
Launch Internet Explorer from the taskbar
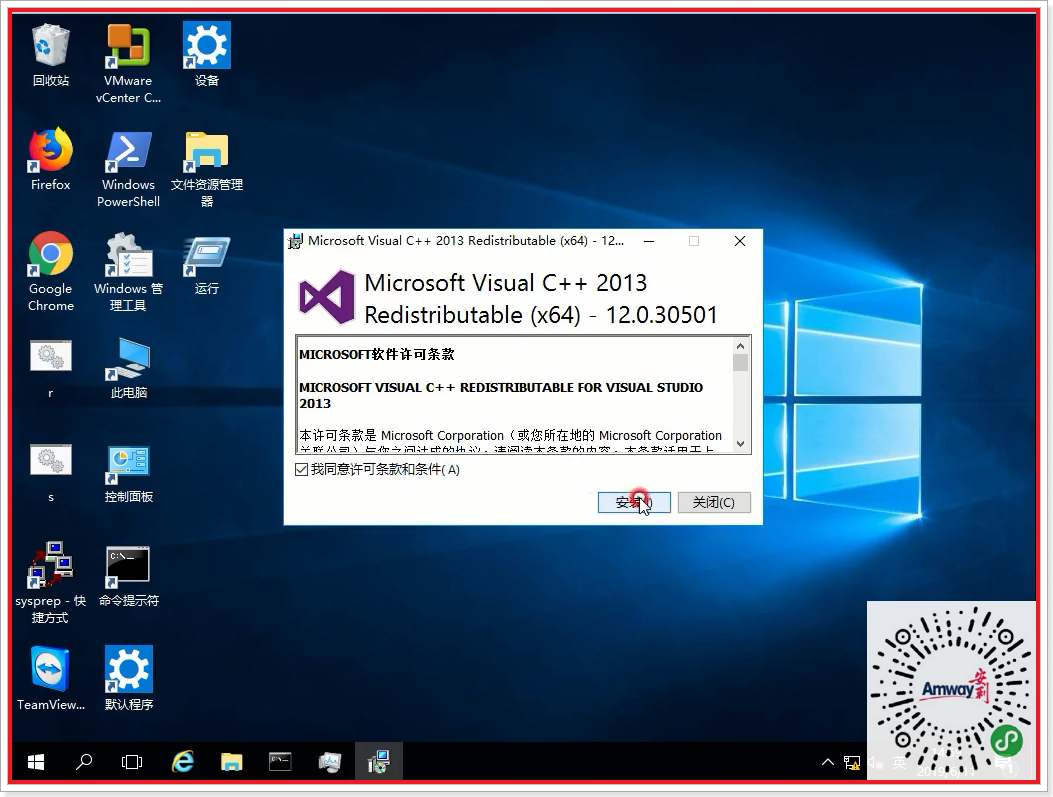coord(183,761)
